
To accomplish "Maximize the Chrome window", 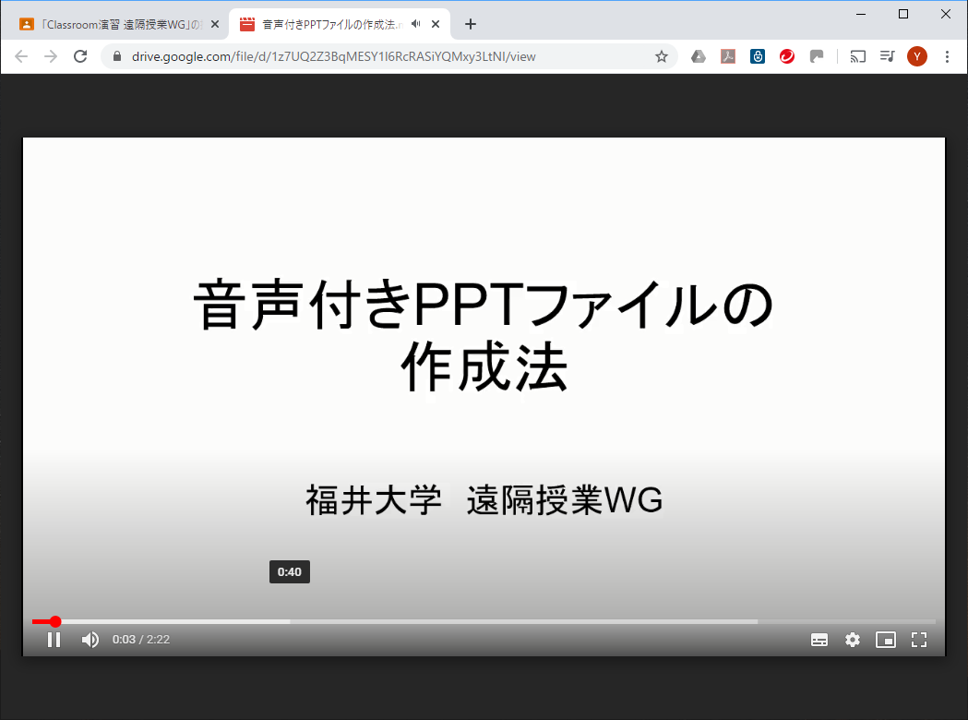I will coord(903,14).
